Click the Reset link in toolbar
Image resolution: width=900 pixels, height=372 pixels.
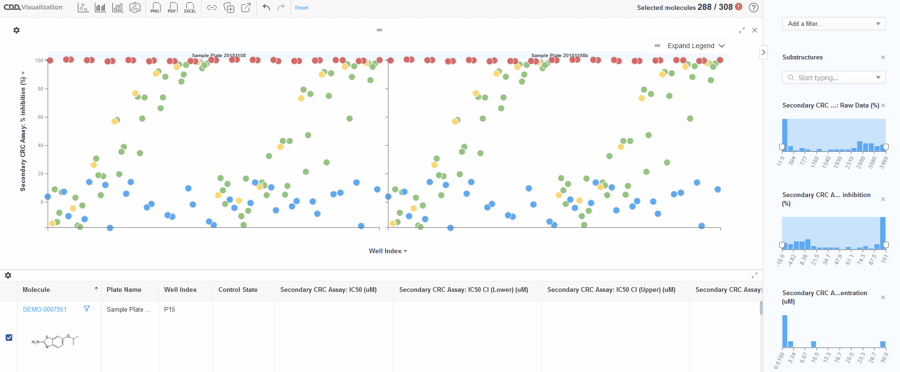tap(301, 8)
